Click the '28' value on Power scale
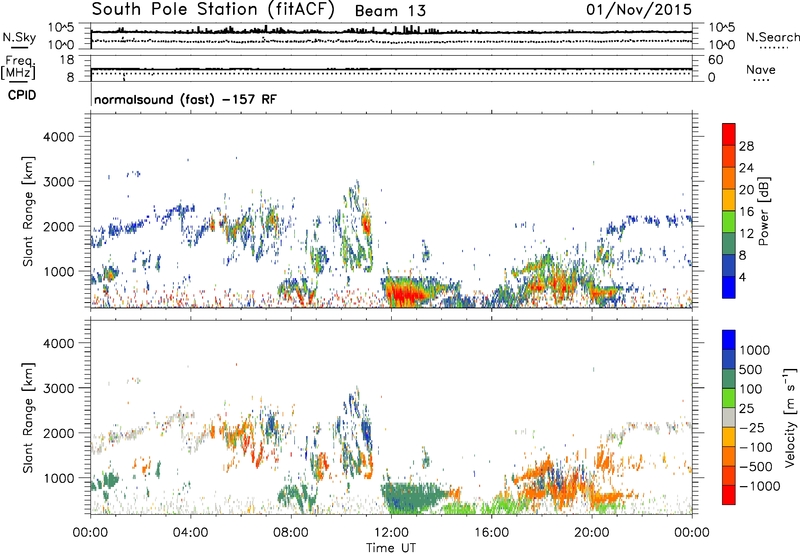The height and width of the screenshot is (554, 800). 746,146
